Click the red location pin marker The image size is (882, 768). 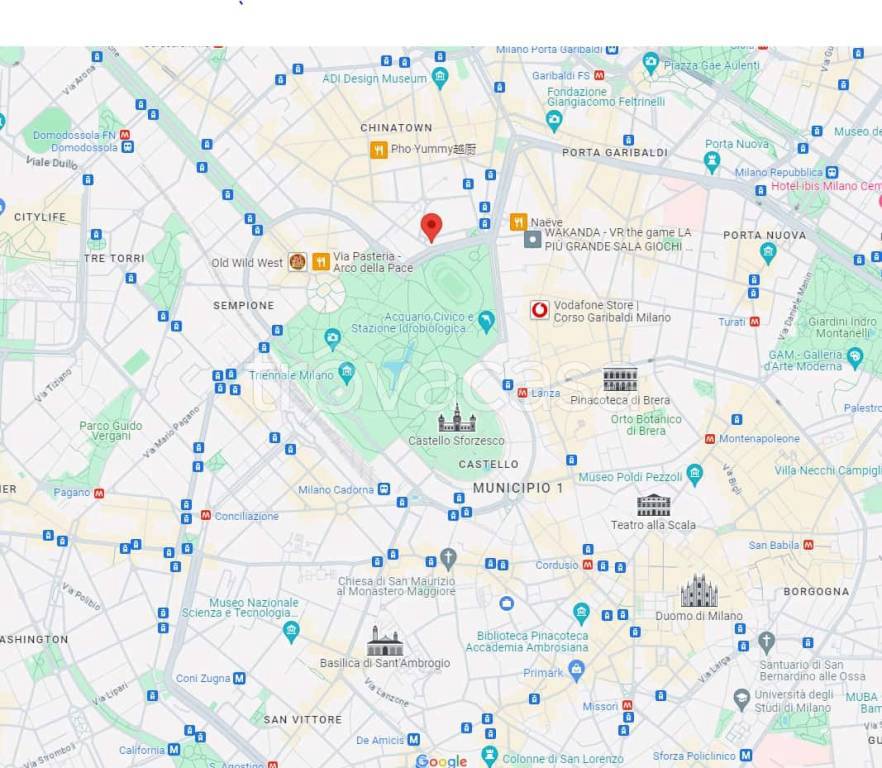click(x=431, y=228)
